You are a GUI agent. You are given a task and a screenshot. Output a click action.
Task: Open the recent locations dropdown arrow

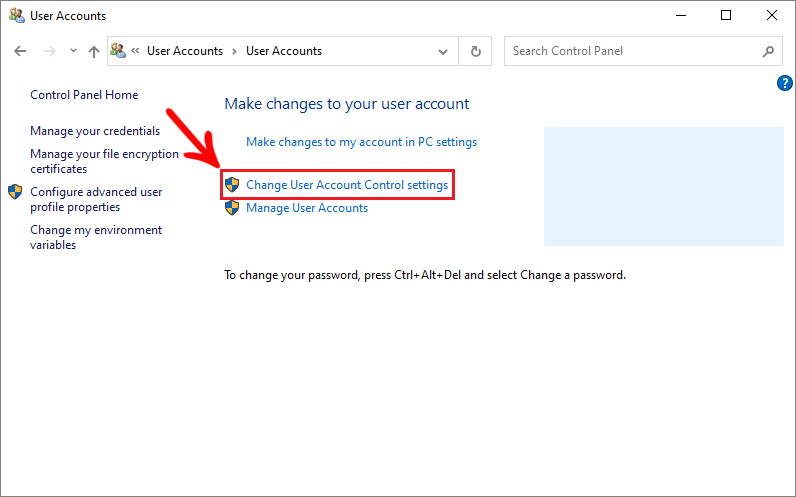73,51
